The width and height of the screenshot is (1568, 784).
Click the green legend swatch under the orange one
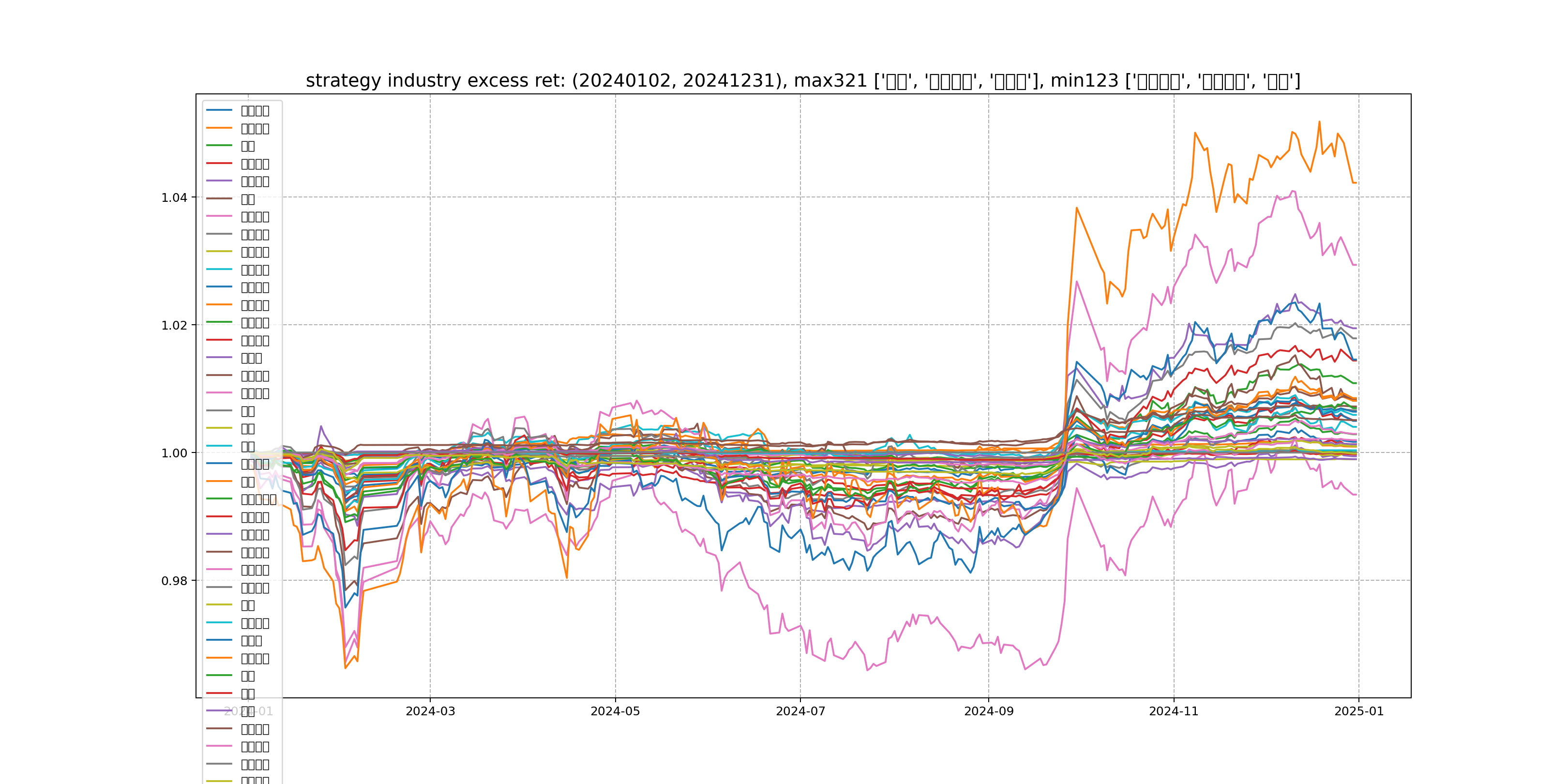tap(219, 146)
